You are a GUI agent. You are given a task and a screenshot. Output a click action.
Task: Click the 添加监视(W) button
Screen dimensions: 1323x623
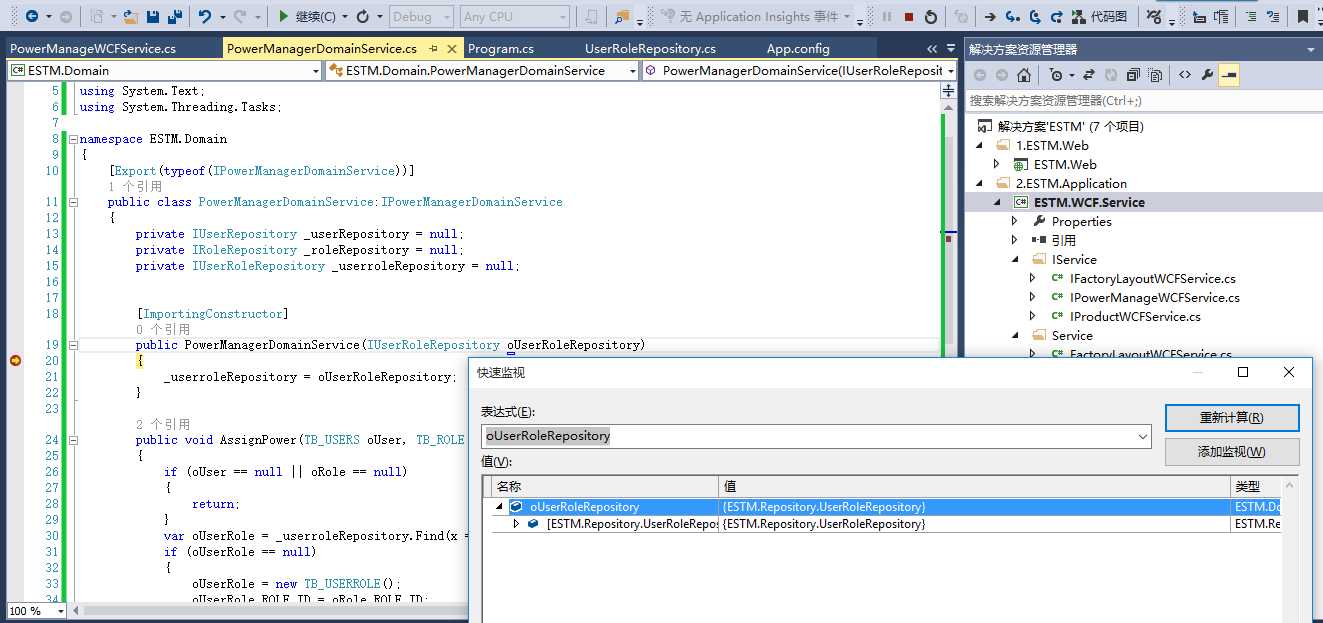coord(1231,452)
